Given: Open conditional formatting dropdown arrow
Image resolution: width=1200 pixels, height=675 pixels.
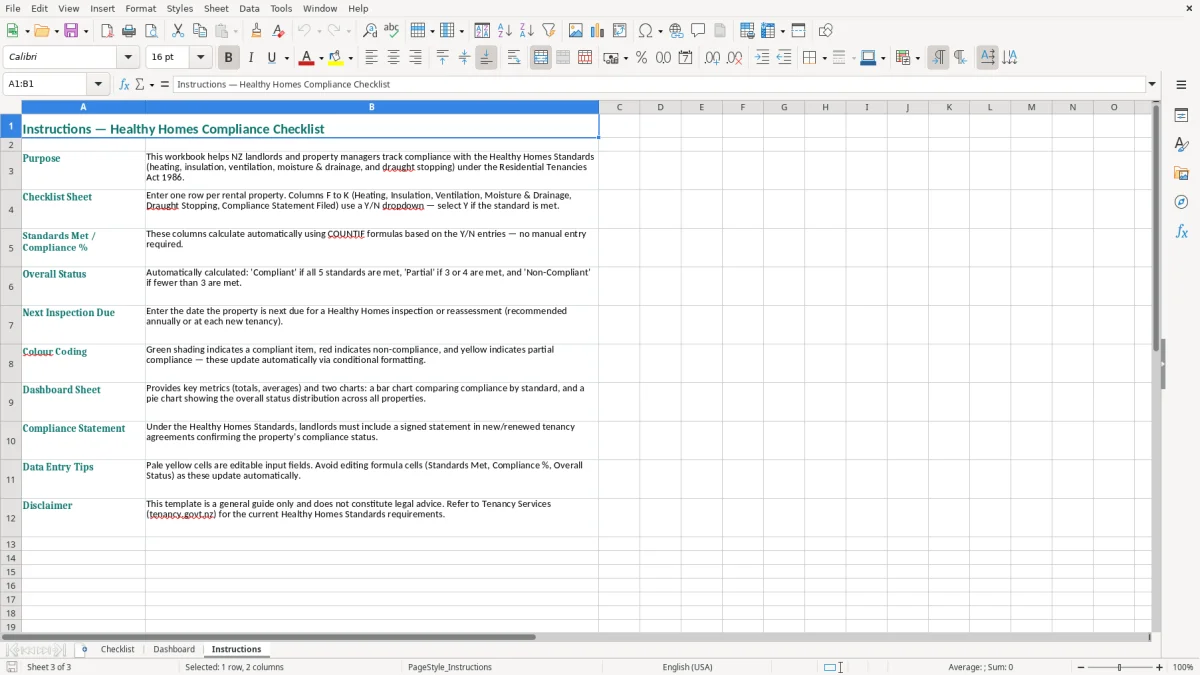Looking at the screenshot, I should tap(917, 58).
